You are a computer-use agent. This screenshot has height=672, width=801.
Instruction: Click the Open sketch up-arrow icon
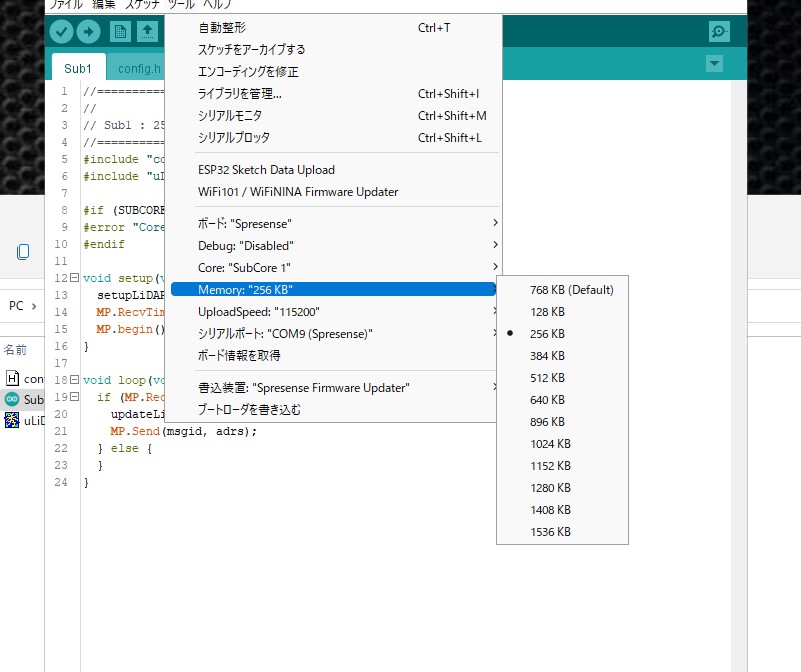pyautogui.click(x=147, y=32)
